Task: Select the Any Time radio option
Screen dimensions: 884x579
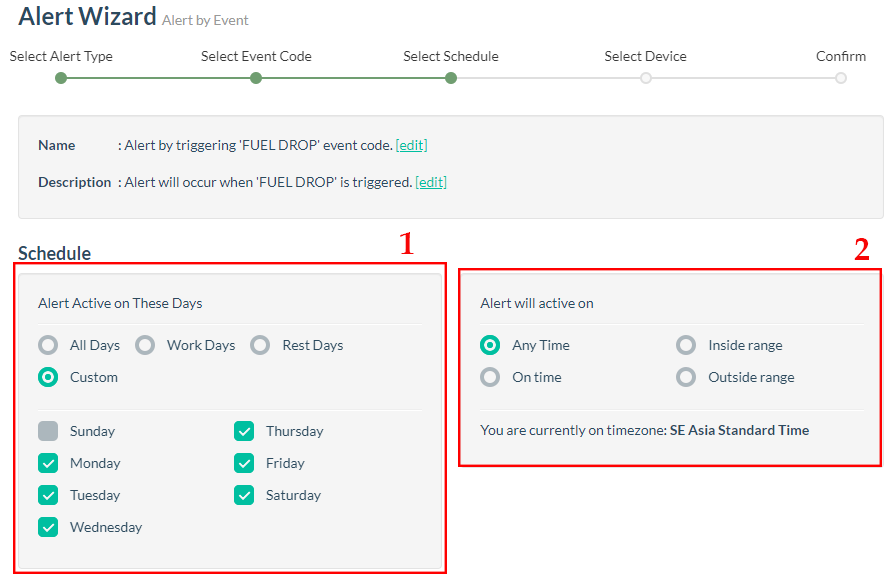Action: 490,345
